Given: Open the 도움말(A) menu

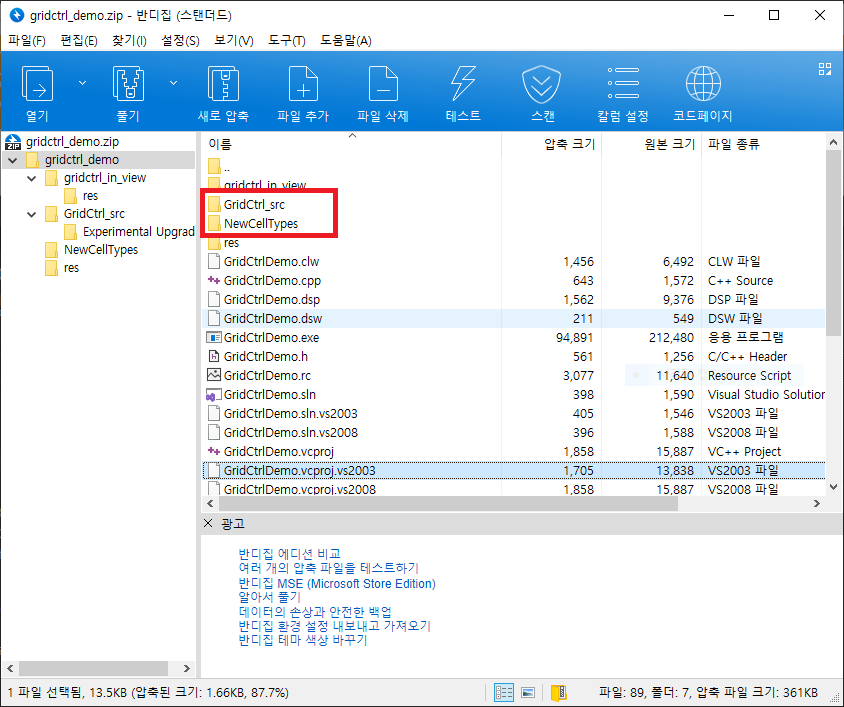Looking at the screenshot, I should coord(346,41).
